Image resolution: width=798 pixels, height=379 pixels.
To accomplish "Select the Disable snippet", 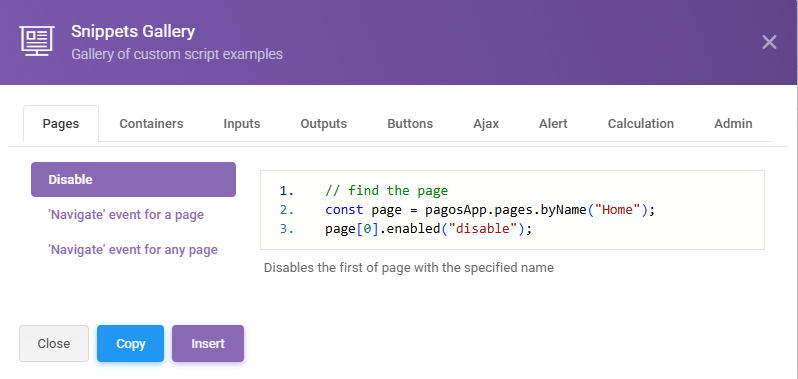I will (133, 180).
